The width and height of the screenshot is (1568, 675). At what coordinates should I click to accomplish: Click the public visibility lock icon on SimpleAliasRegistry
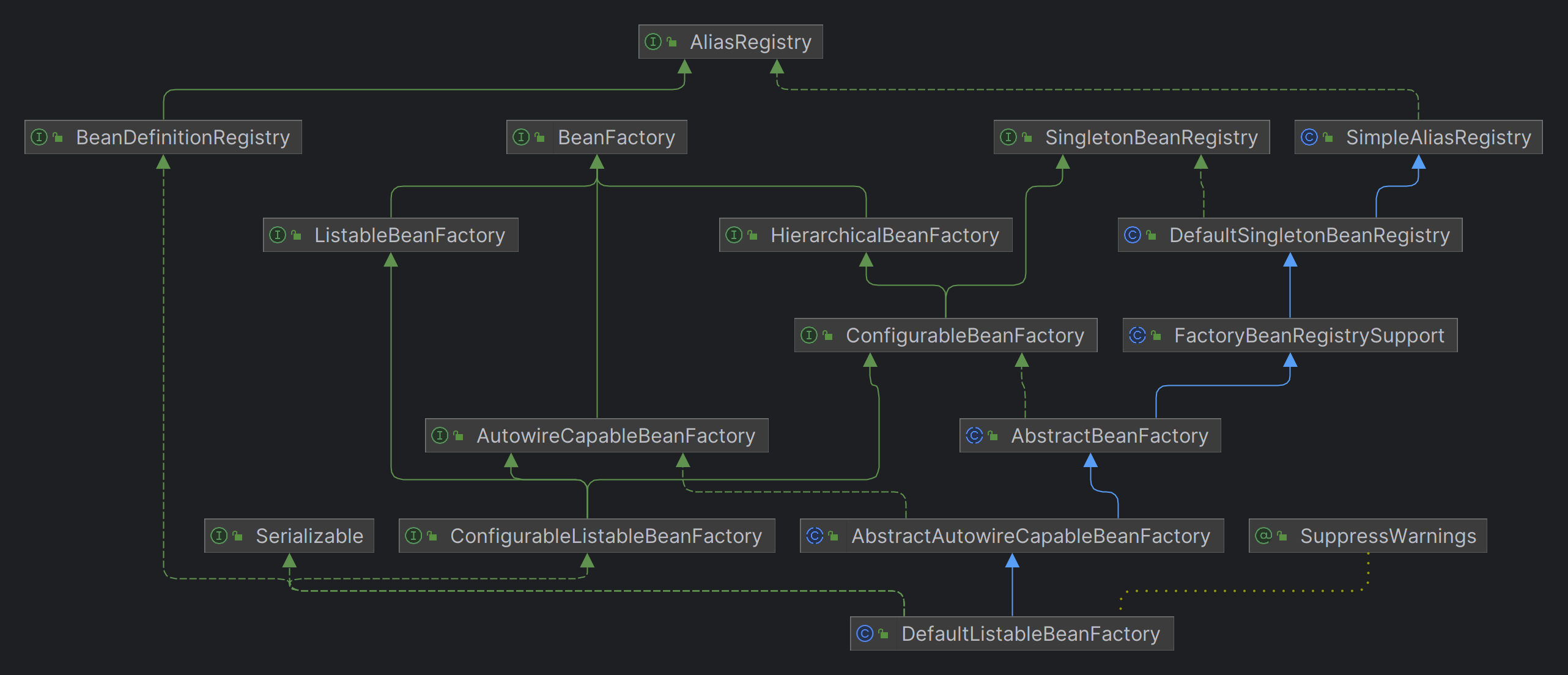click(x=1328, y=137)
